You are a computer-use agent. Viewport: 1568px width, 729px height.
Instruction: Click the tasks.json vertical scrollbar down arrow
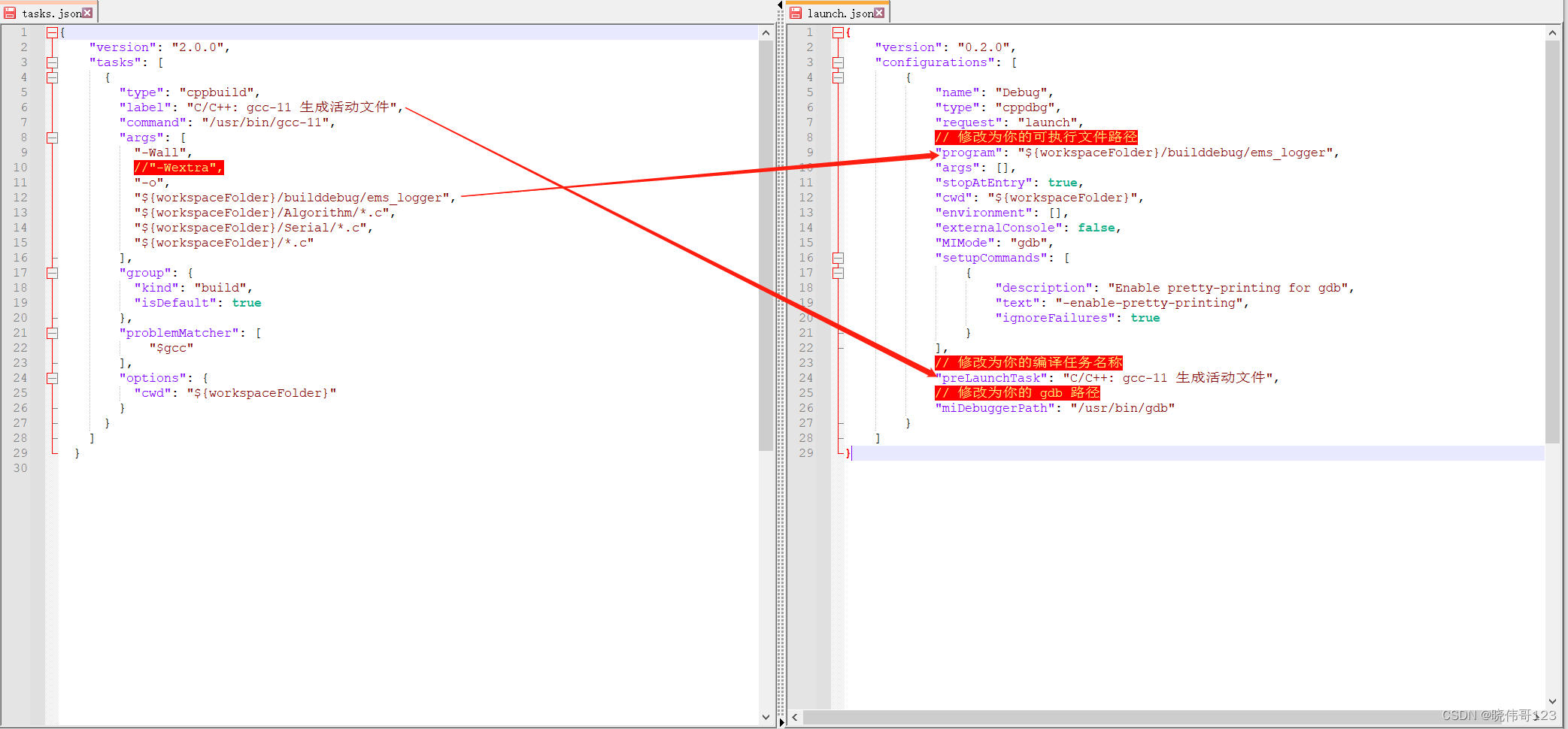click(766, 717)
